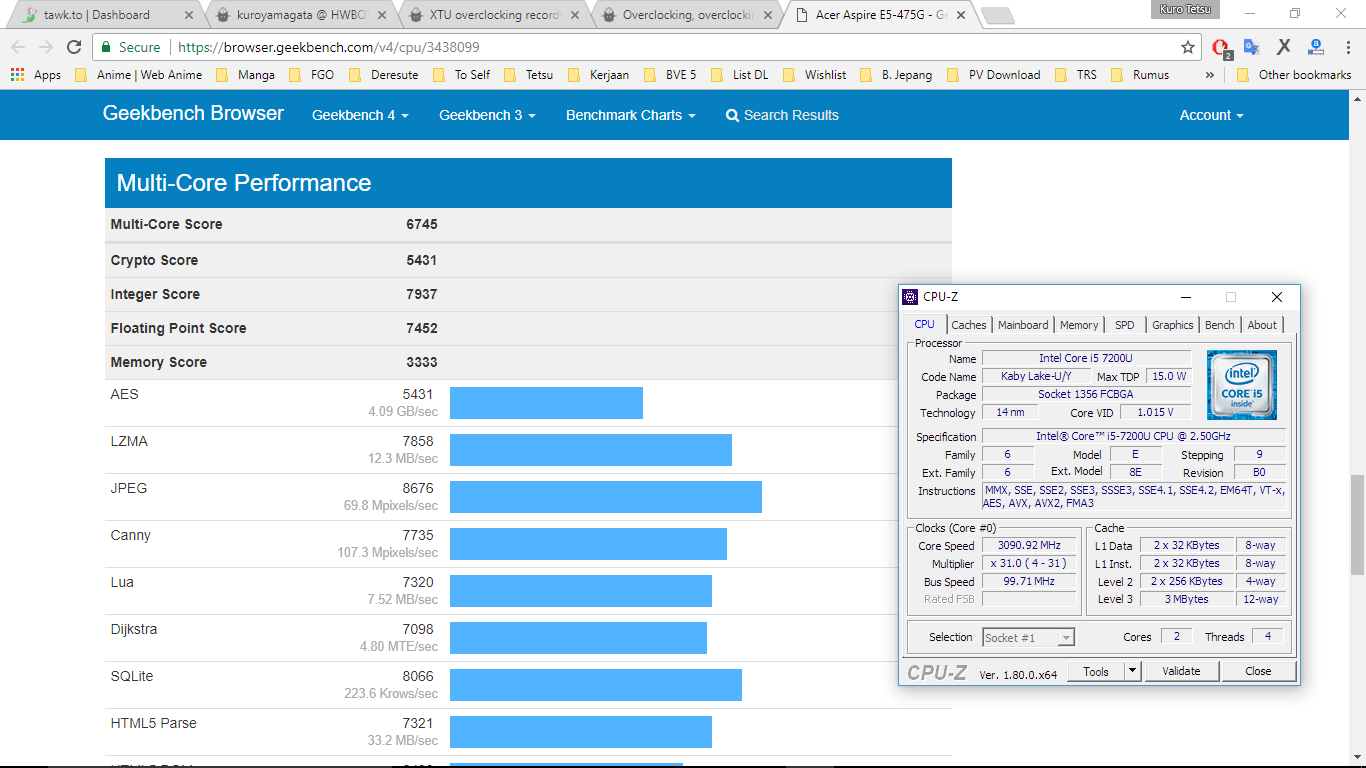
Task: Open the Account dropdown
Action: coord(1211,115)
